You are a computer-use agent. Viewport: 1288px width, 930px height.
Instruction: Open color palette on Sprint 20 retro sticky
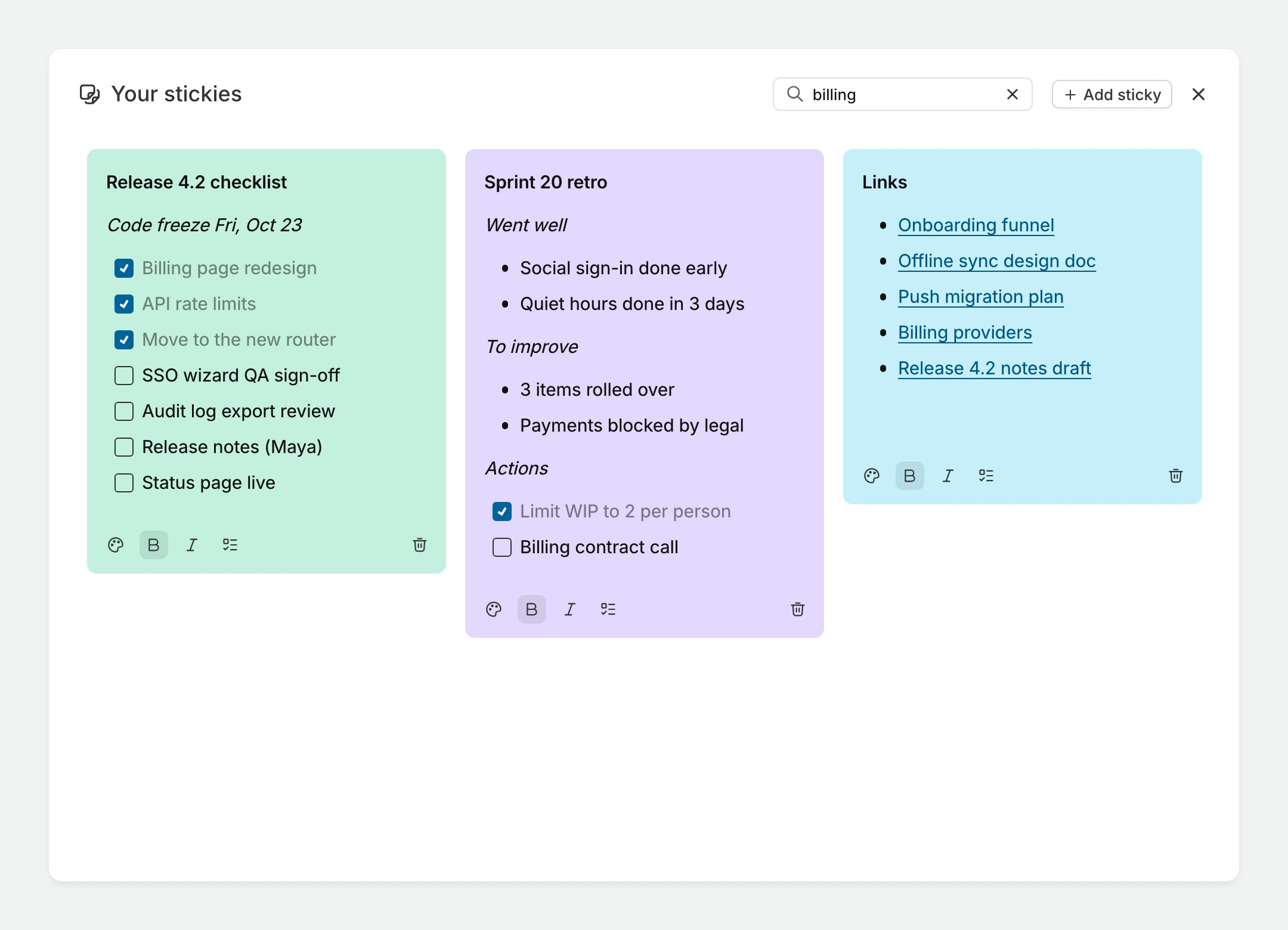point(494,609)
